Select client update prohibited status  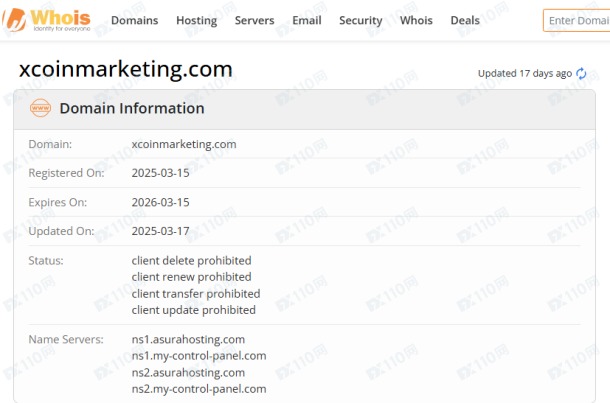point(193,310)
